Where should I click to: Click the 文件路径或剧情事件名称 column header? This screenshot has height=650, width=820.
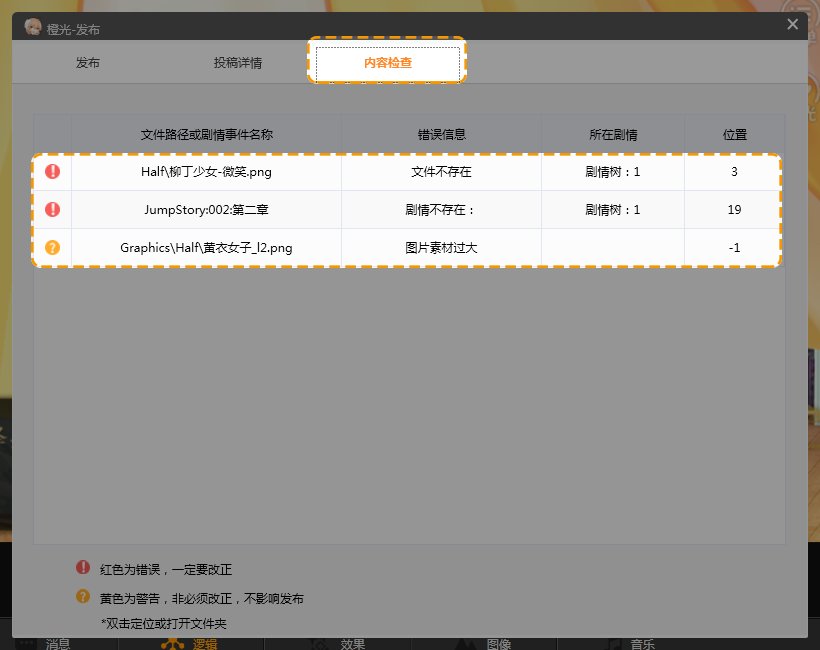click(207, 134)
